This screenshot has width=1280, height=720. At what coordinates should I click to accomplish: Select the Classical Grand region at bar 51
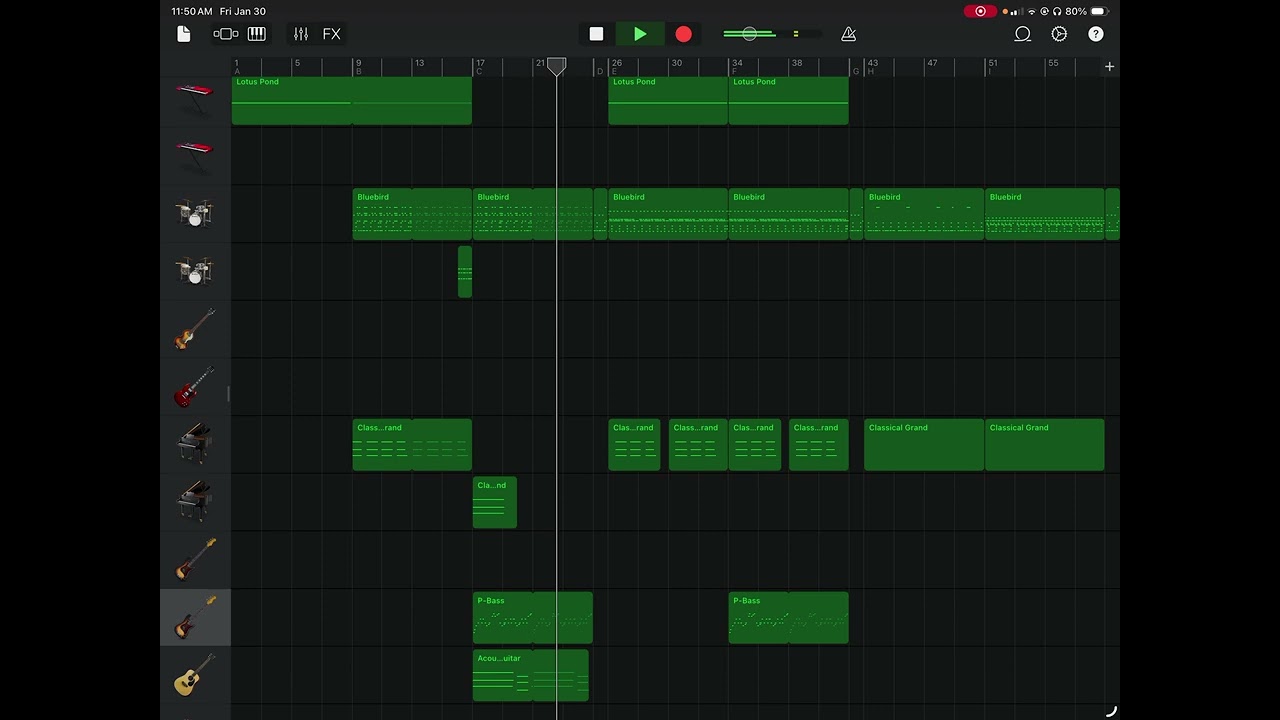coord(1044,445)
